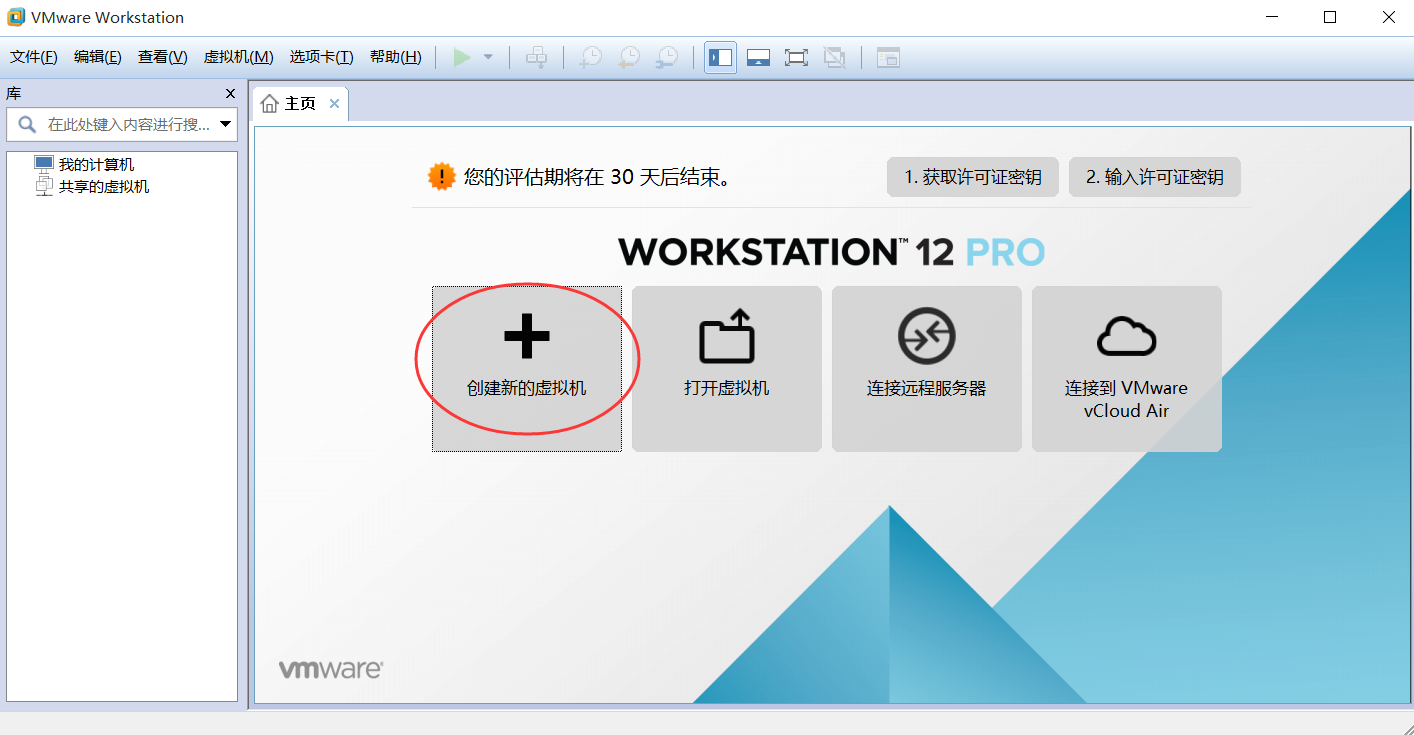Click the revert to snapshot icon
The image size is (1414, 735).
pyautogui.click(x=629, y=57)
